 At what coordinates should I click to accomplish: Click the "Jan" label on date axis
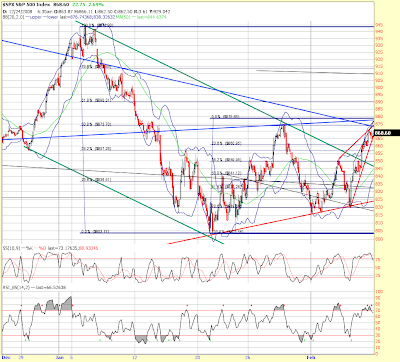60,357
